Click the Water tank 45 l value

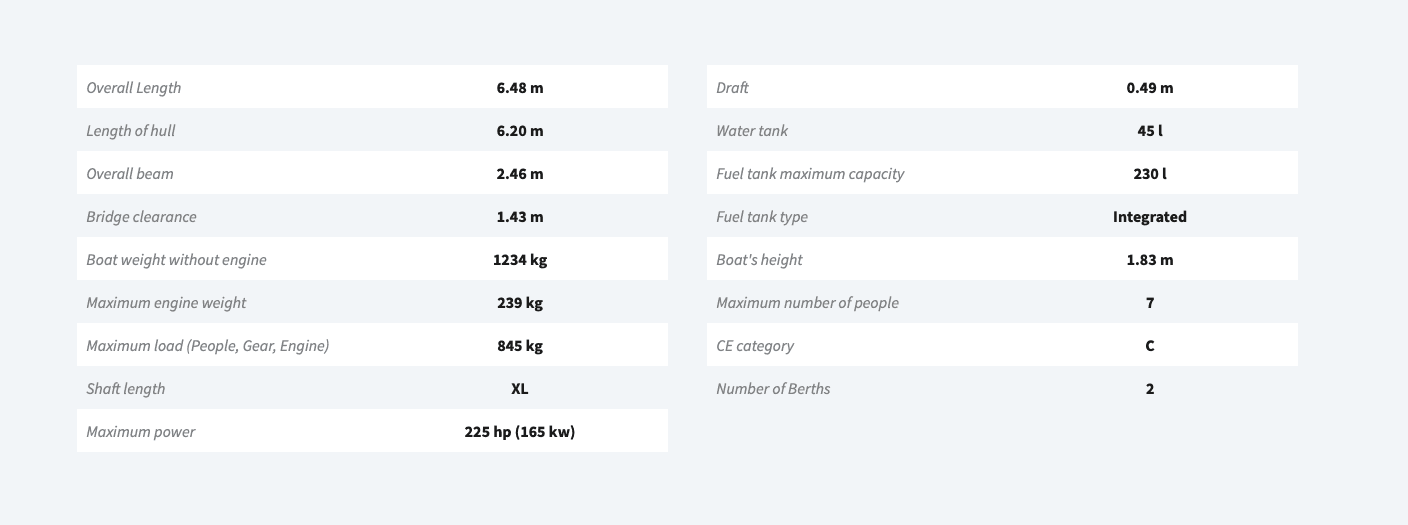pyautogui.click(x=1150, y=130)
